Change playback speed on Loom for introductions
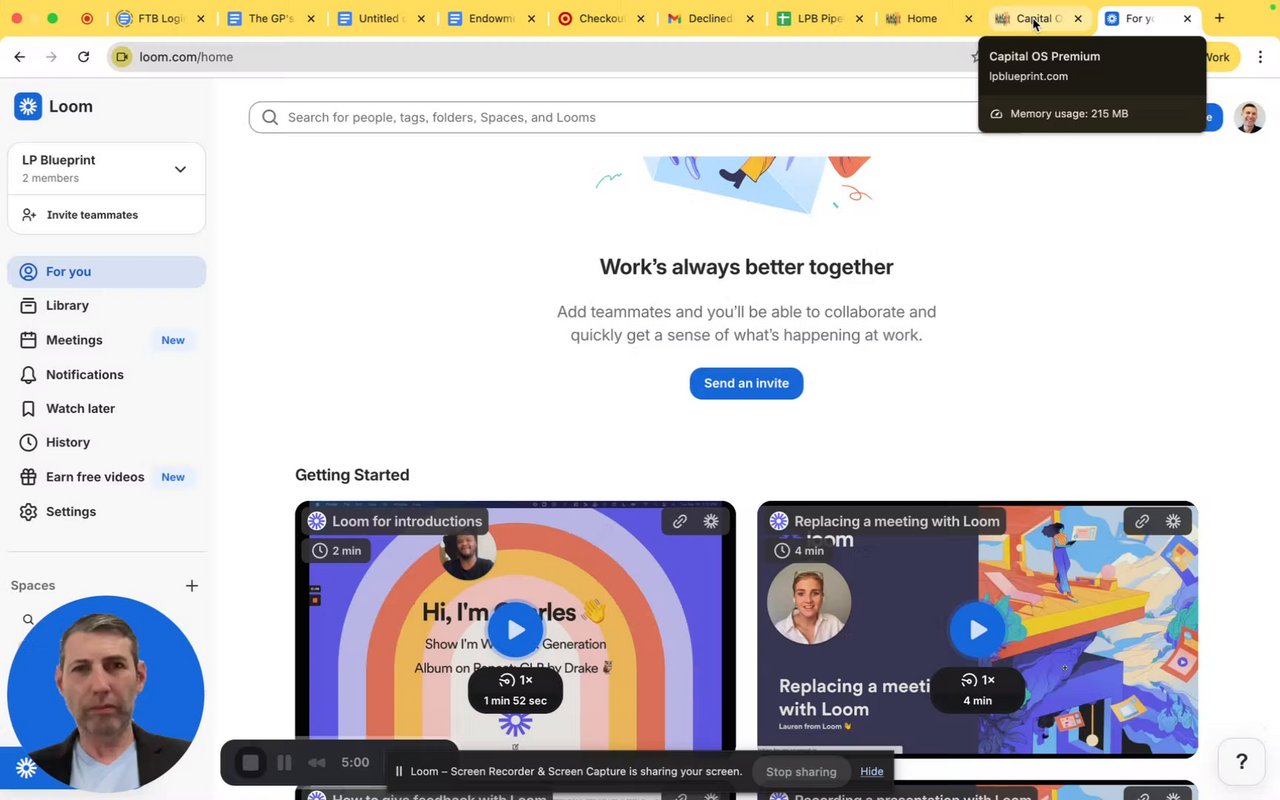Screen dimensions: 1280x800 [x=515, y=680]
